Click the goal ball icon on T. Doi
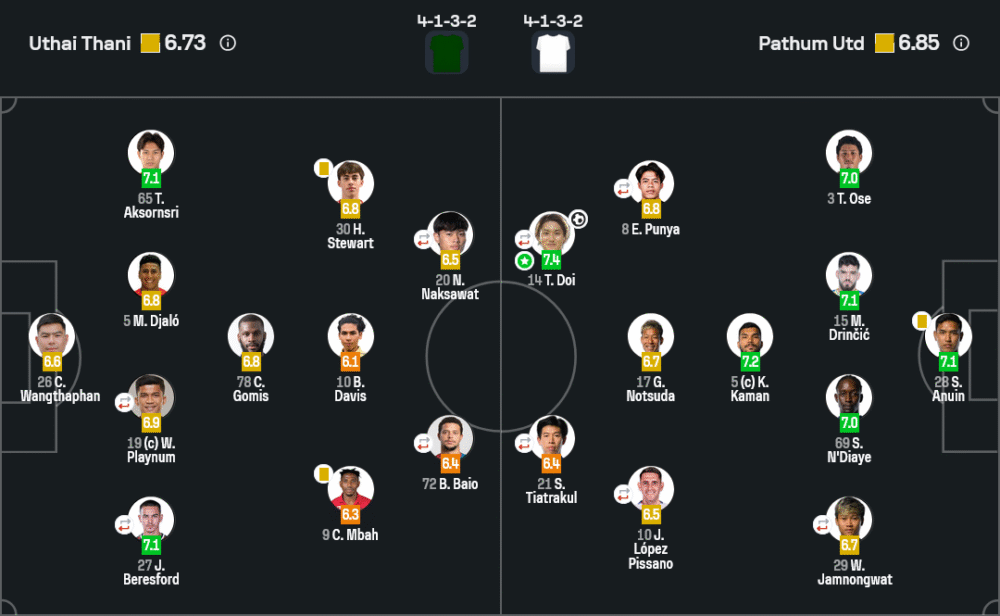 578,219
